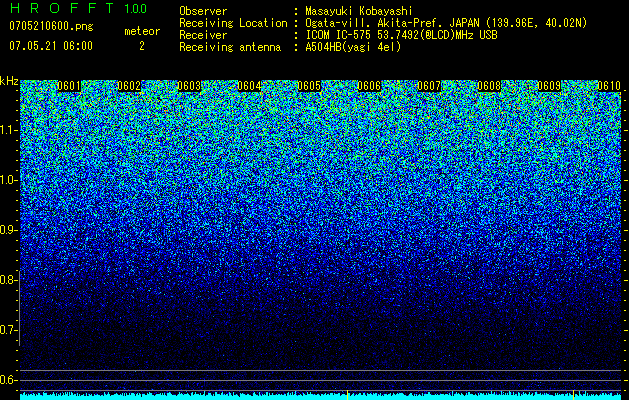The width and height of the screenshot is (629, 400).
Task: Click the meteor count label
Action: [x=142, y=31]
